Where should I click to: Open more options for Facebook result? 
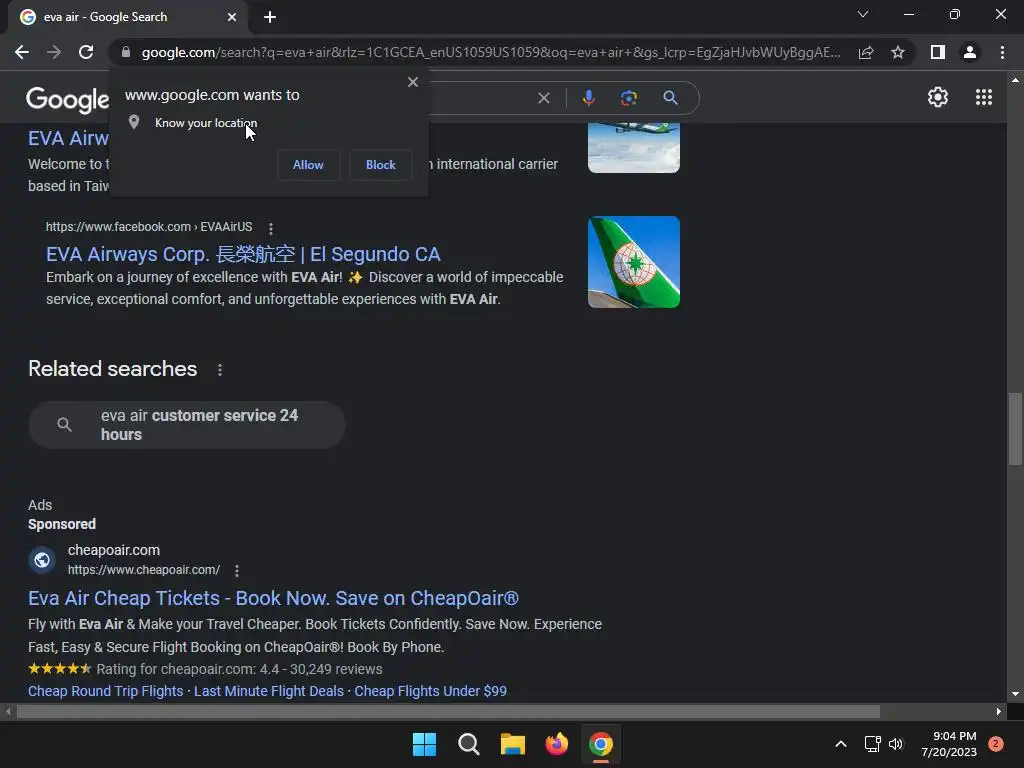tap(270, 228)
